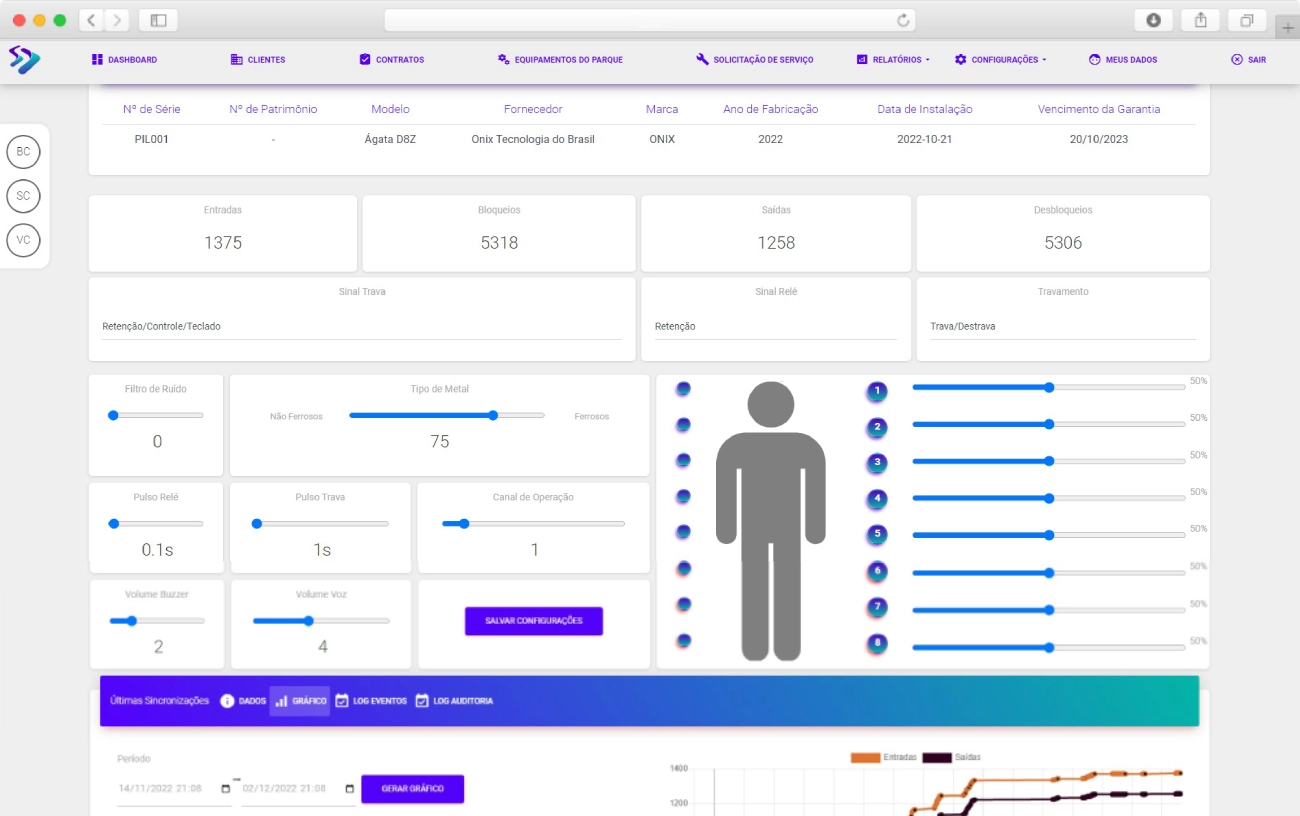1300x816 pixels.
Task: Switch to the Log Eventos tab
Action: [x=371, y=701]
